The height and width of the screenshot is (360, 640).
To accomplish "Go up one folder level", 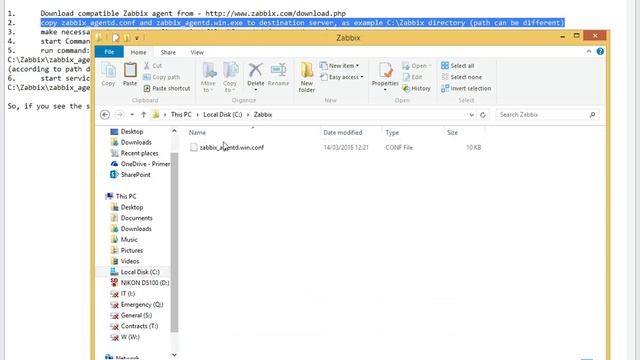I will [143, 115].
